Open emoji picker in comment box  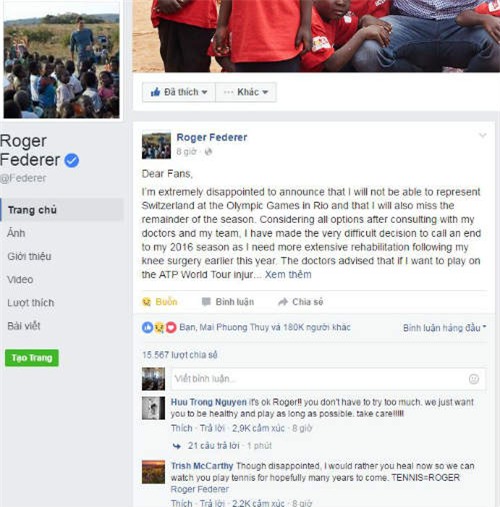pyautogui.click(x=474, y=379)
